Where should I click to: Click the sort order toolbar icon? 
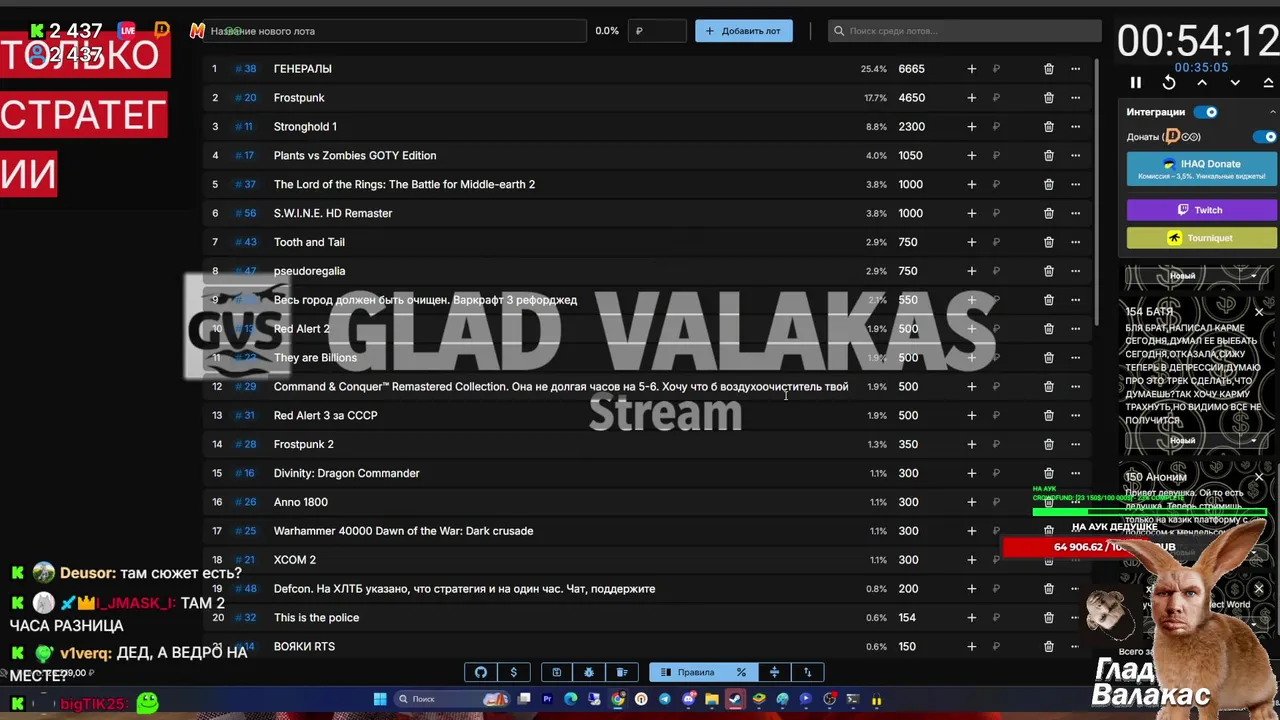tap(807, 673)
